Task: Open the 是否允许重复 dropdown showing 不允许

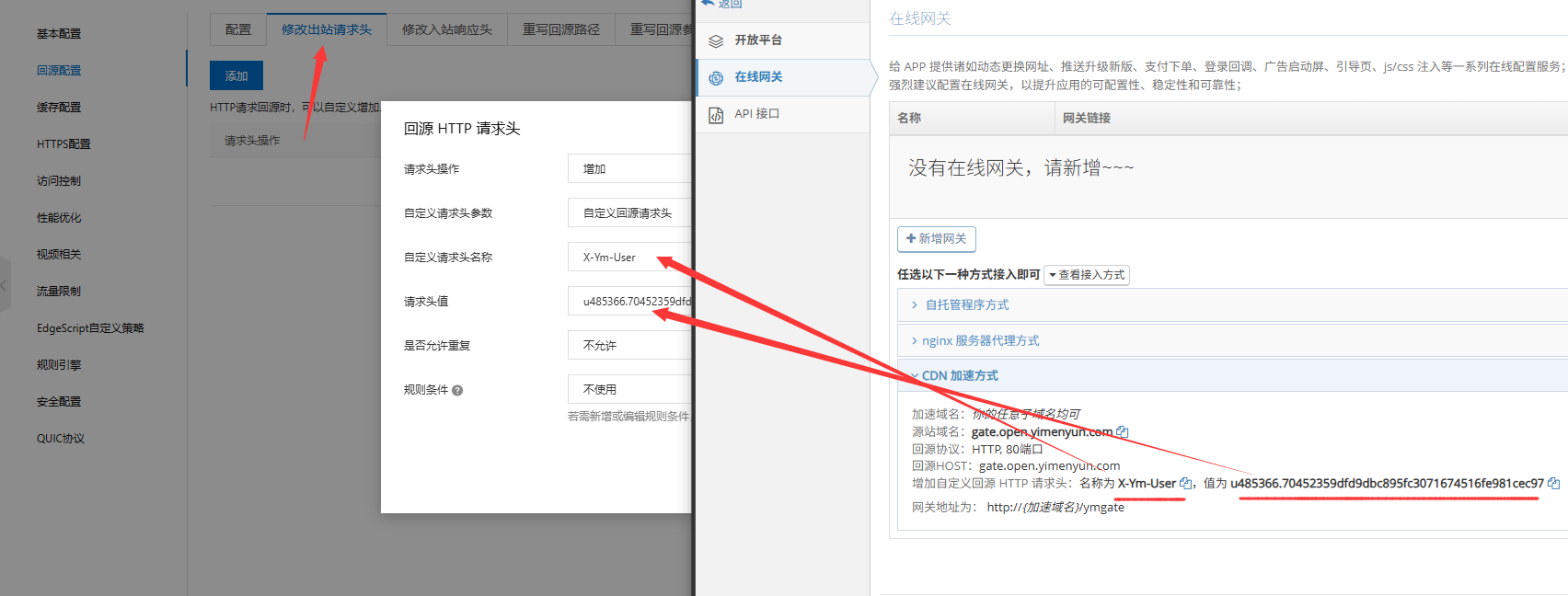Action: [629, 346]
